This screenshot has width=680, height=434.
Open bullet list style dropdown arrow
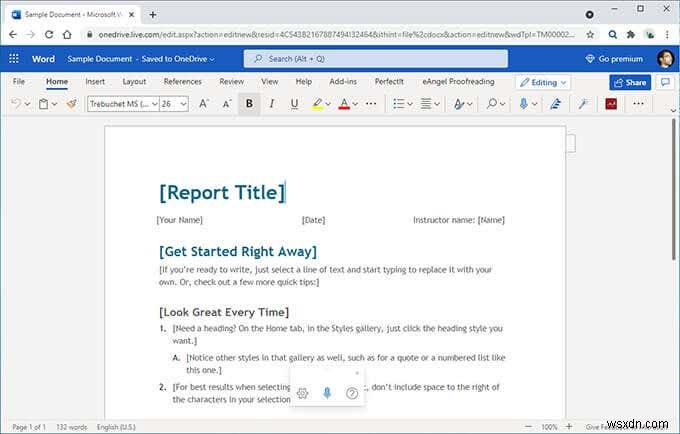pos(410,104)
